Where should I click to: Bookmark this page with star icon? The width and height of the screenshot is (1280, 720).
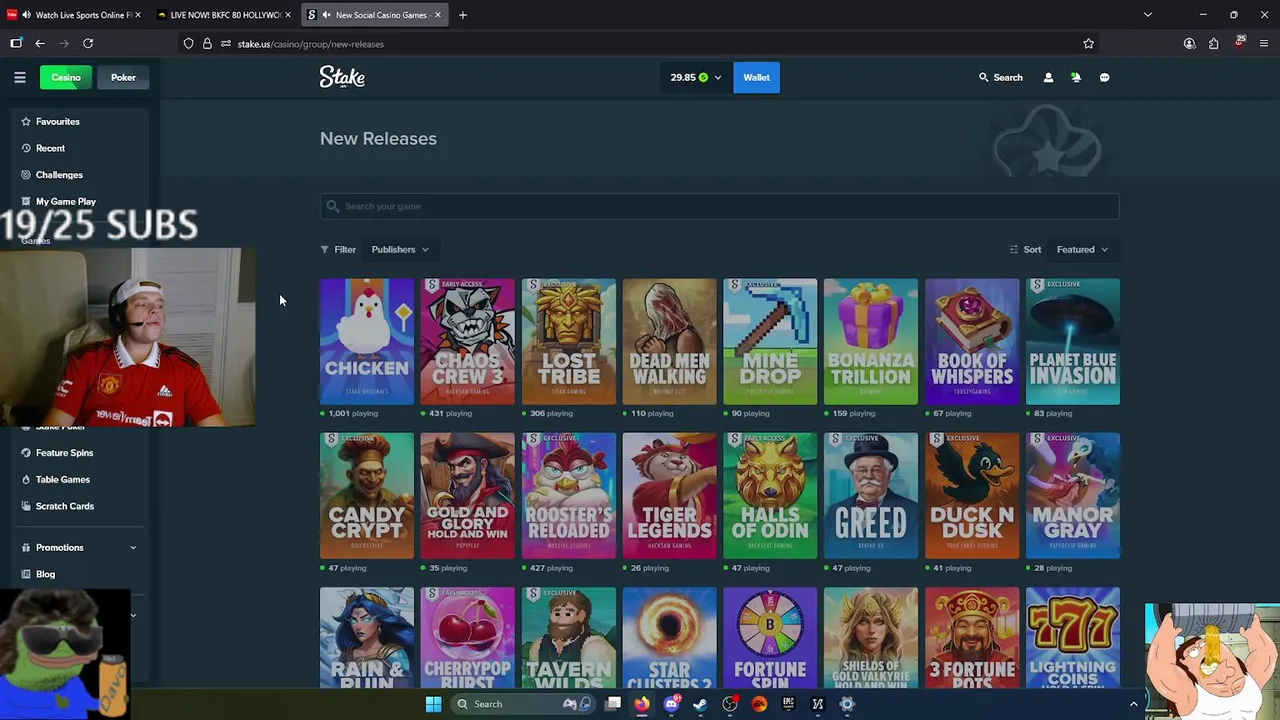pyautogui.click(x=1088, y=43)
